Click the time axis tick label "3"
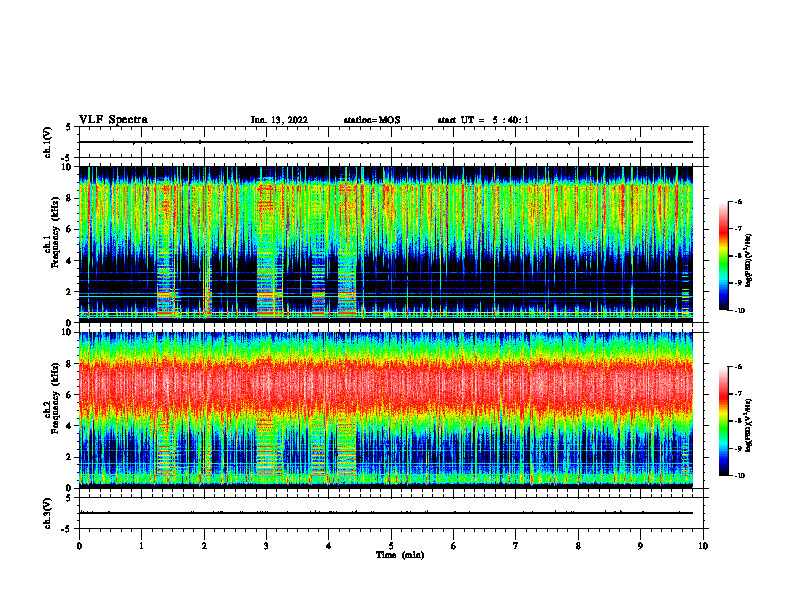Screen dimensions: 792x612 click(x=266, y=546)
